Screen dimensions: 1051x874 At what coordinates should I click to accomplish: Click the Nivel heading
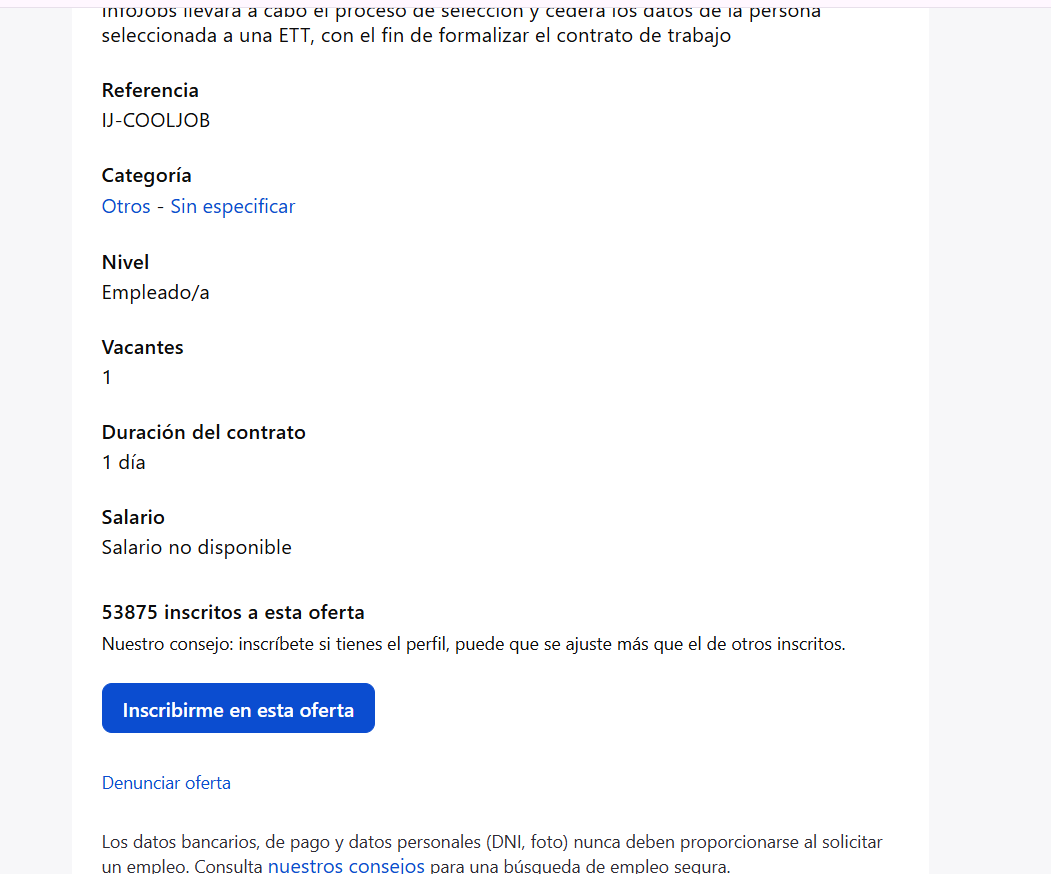click(x=125, y=262)
